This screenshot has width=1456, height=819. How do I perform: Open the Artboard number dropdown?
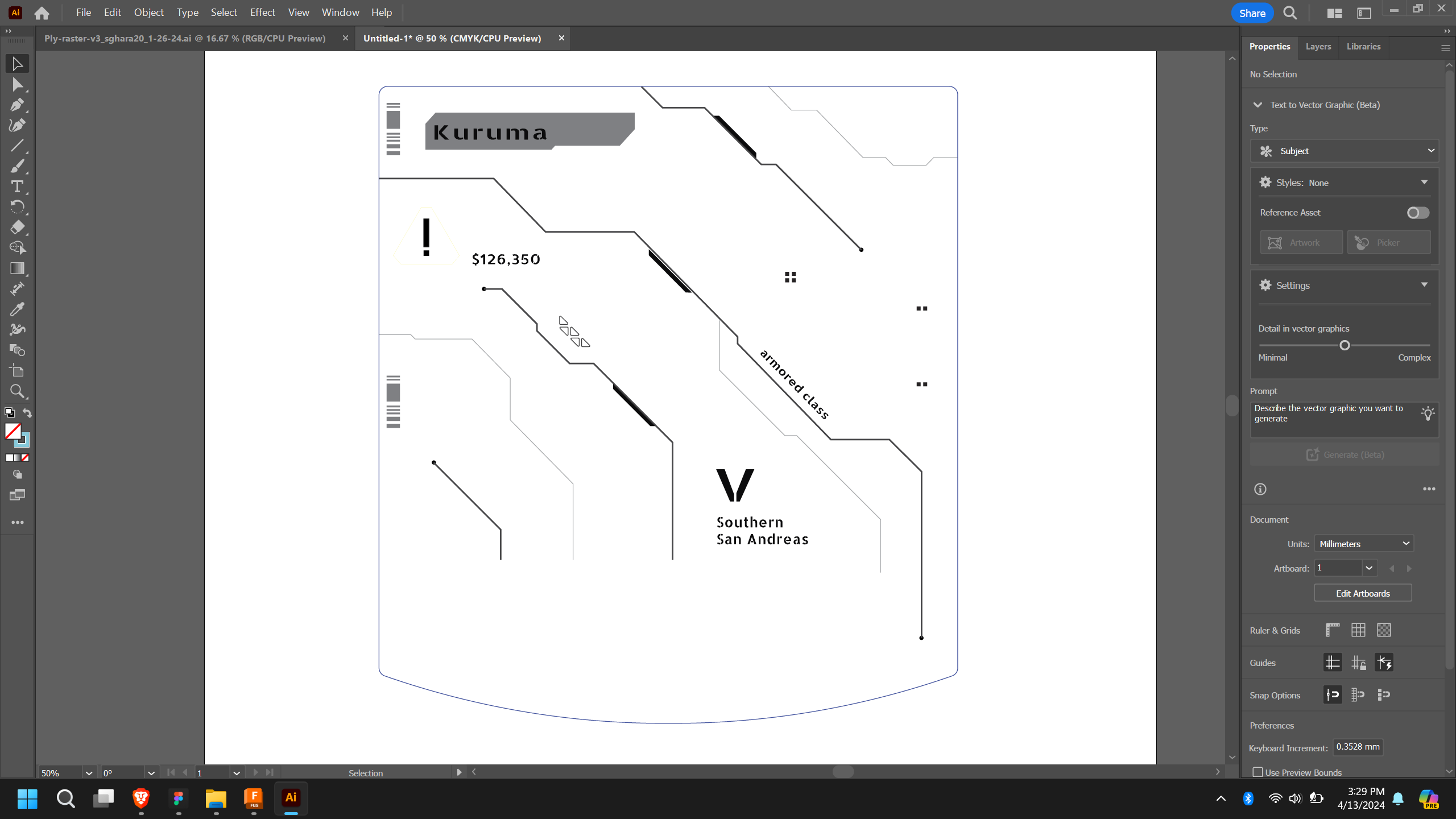(1369, 568)
